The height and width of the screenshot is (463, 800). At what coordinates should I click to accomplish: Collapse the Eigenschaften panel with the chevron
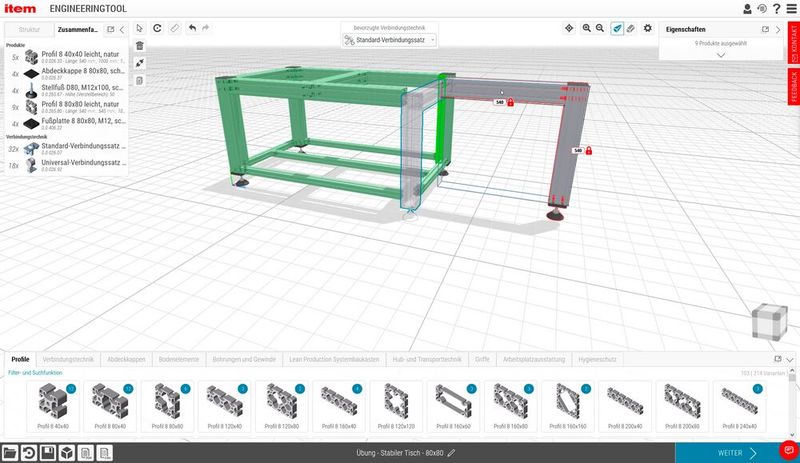(x=778, y=30)
